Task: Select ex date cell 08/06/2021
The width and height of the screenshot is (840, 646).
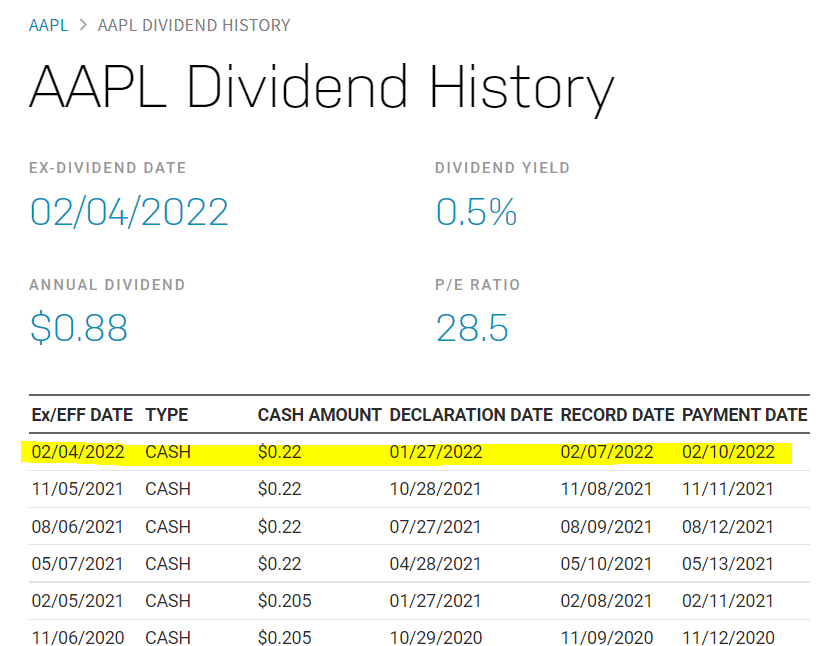Action: [77, 527]
